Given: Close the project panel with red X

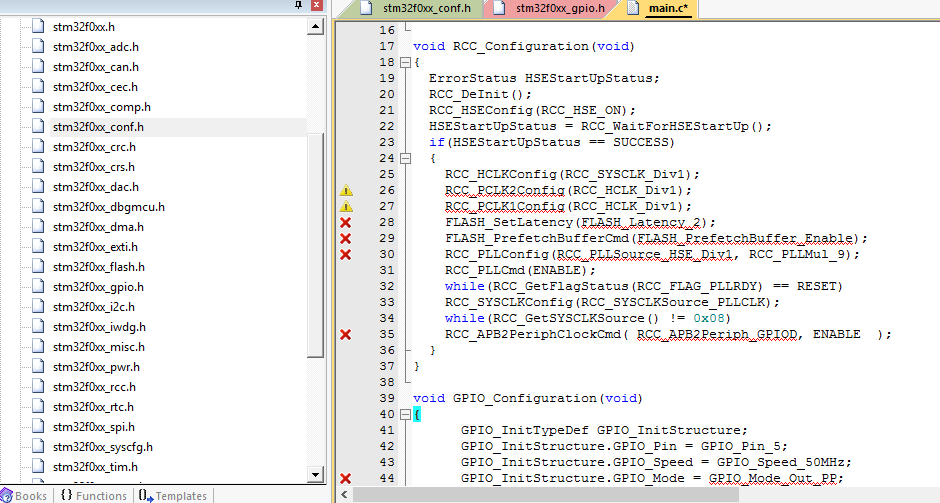Looking at the screenshot, I should pyautogui.click(x=317, y=5).
